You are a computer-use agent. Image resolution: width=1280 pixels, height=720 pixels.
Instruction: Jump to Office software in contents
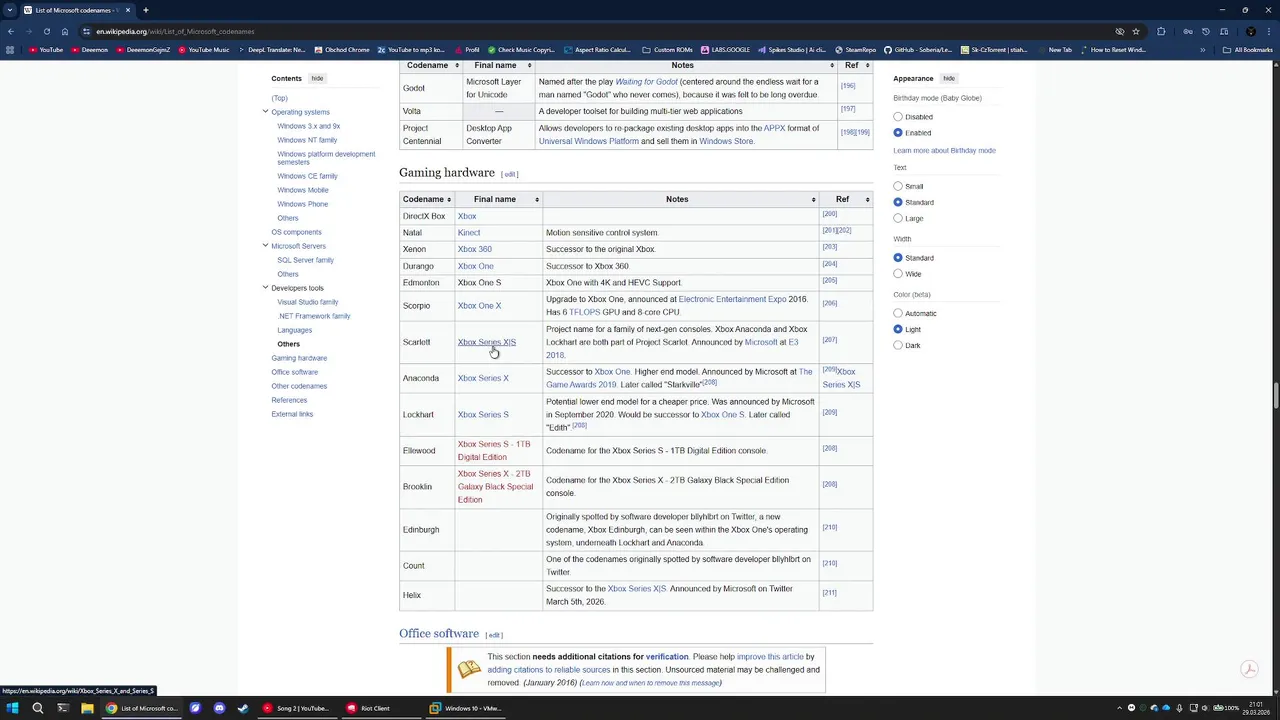click(294, 372)
